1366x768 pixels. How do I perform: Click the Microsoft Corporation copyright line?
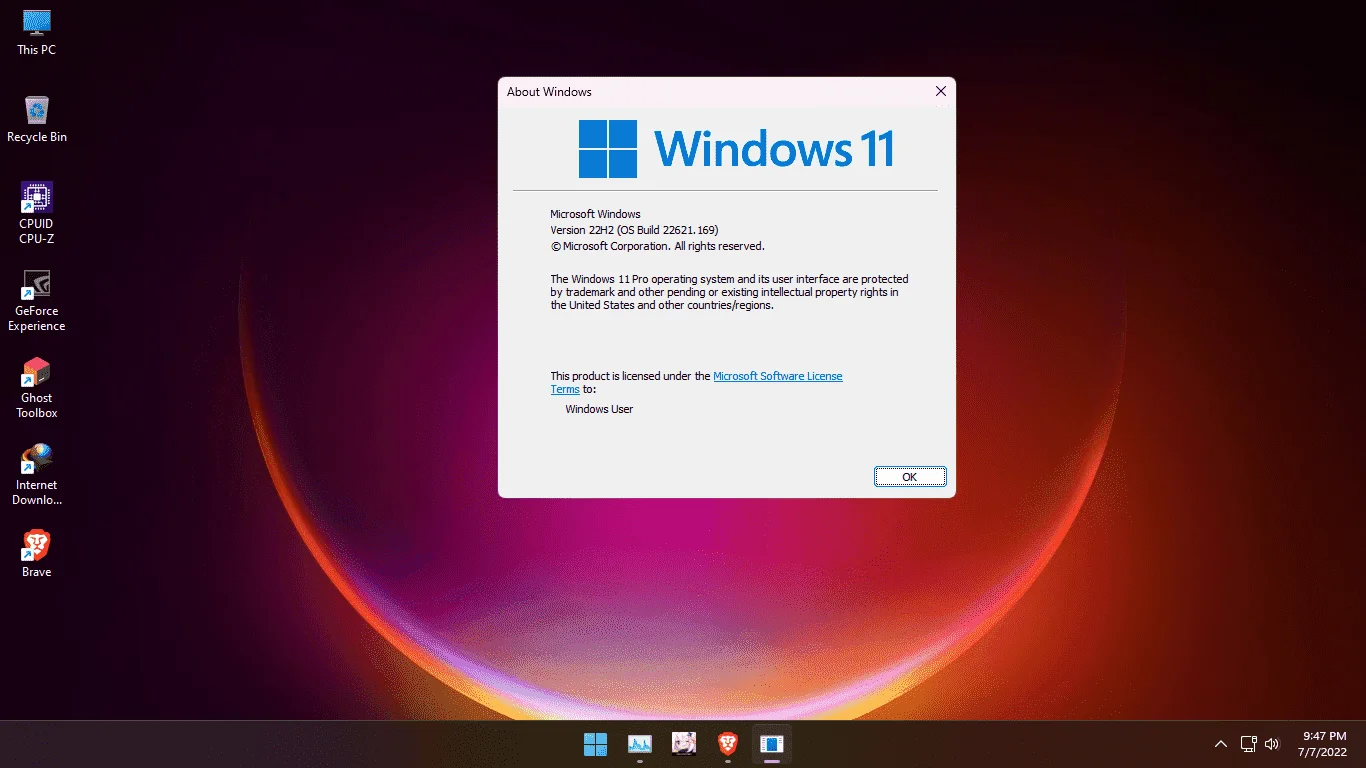657,246
